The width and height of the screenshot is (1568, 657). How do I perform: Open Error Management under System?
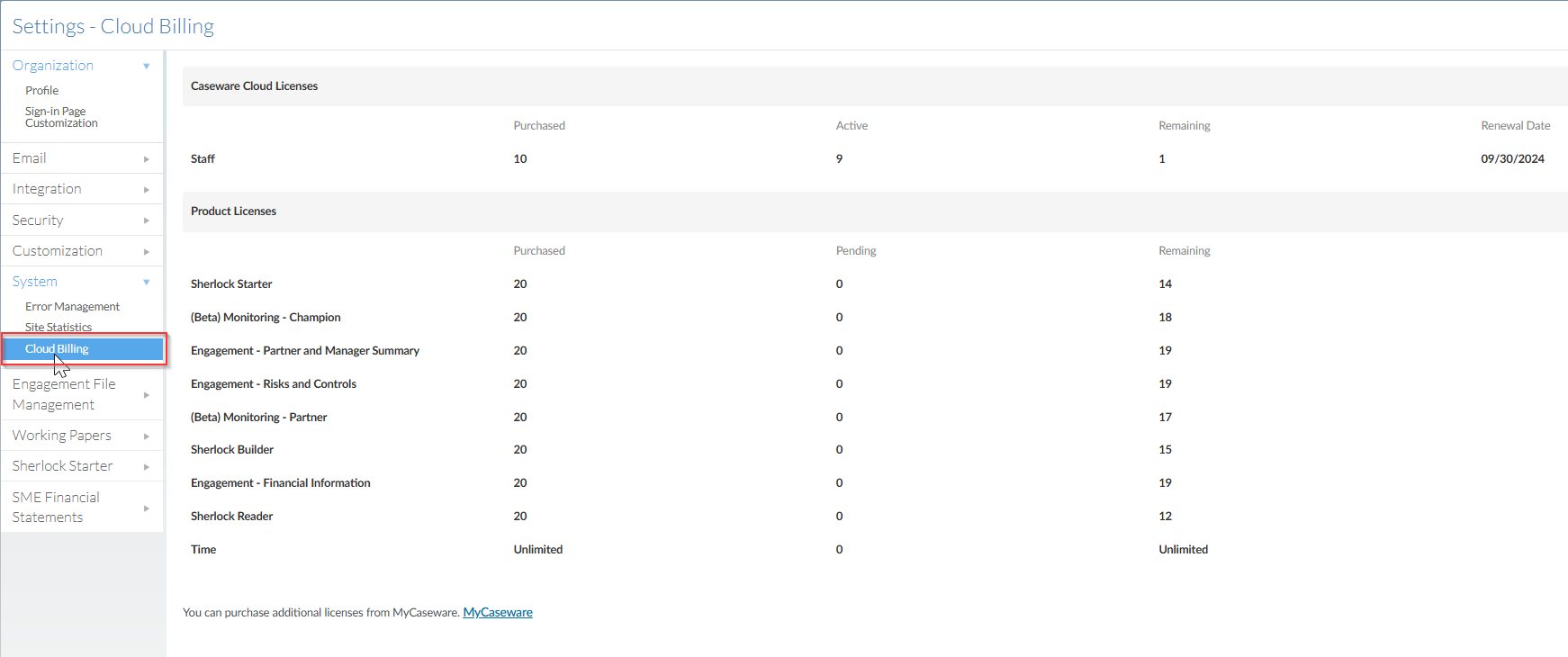[x=72, y=307]
